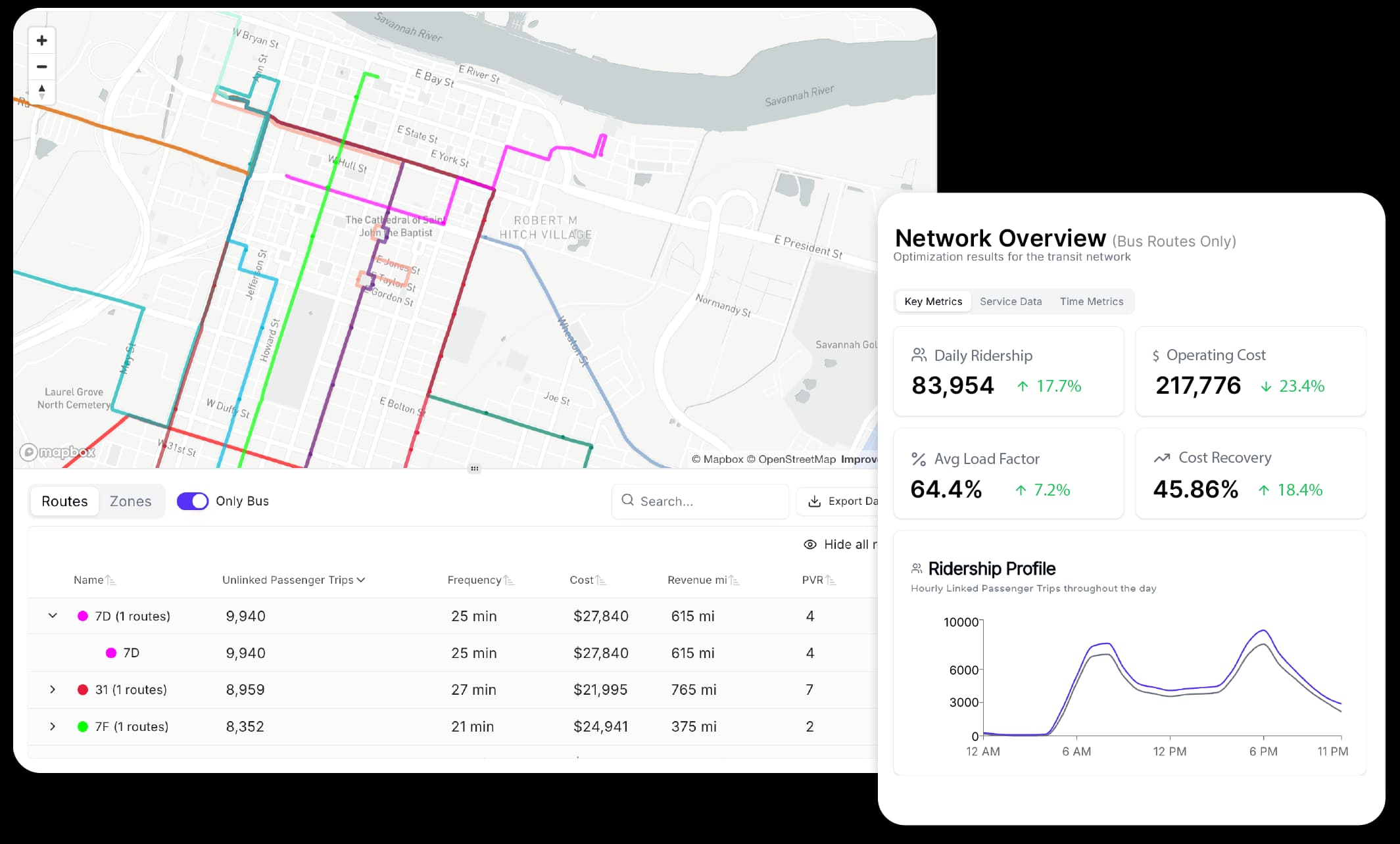Image resolution: width=1400 pixels, height=844 pixels.
Task: Open the OpenStreetMap attribution link
Action: click(796, 459)
